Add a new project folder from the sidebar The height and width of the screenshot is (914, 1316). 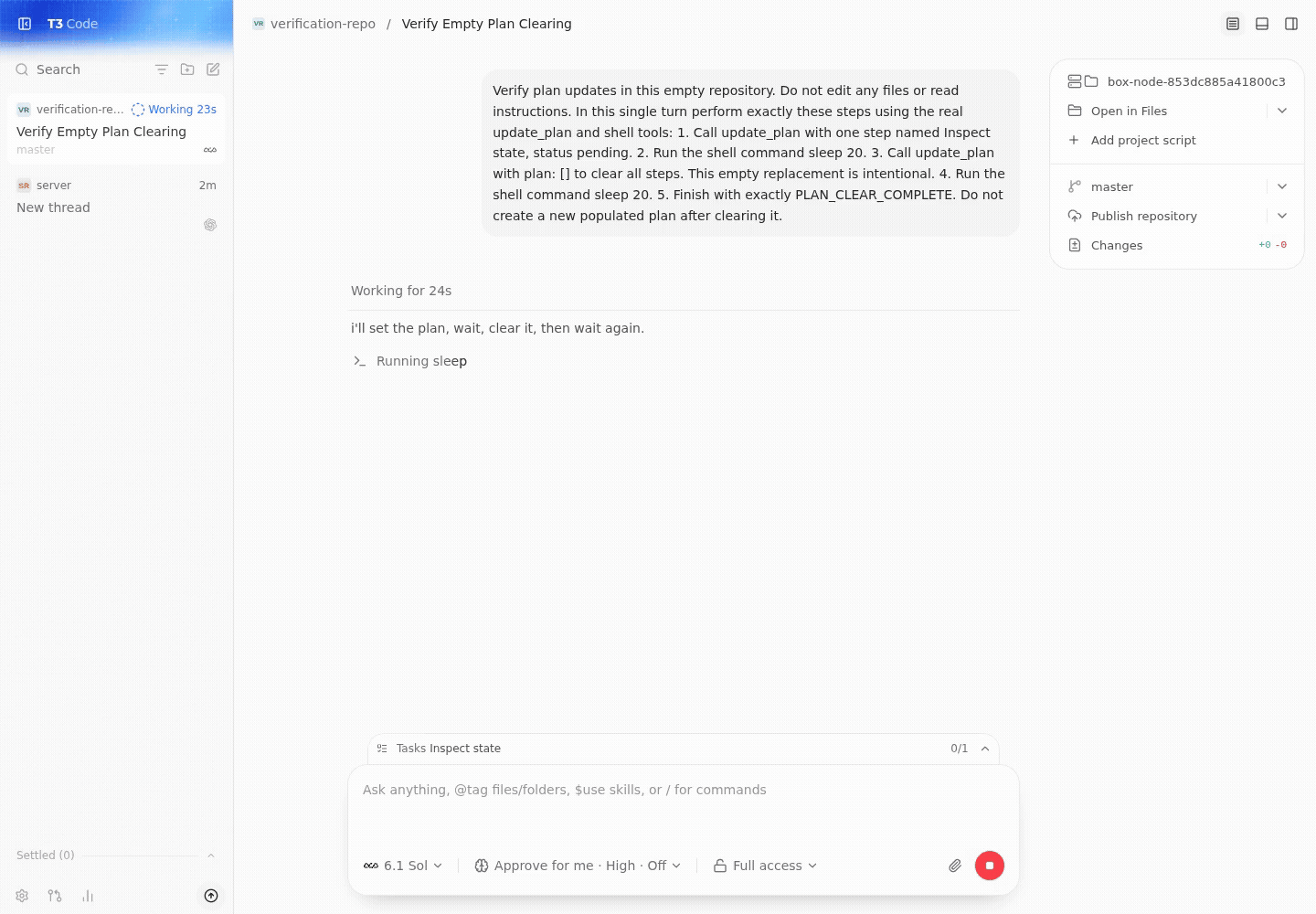click(x=187, y=69)
